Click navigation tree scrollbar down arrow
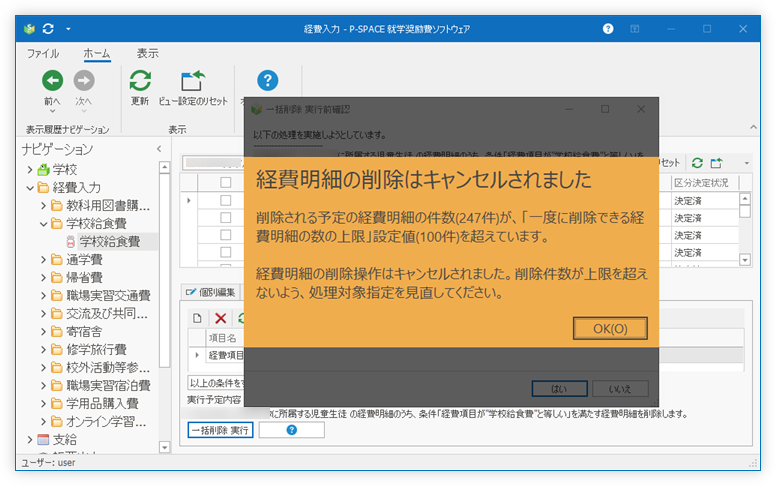This screenshot has height=486, width=776. (x=165, y=447)
